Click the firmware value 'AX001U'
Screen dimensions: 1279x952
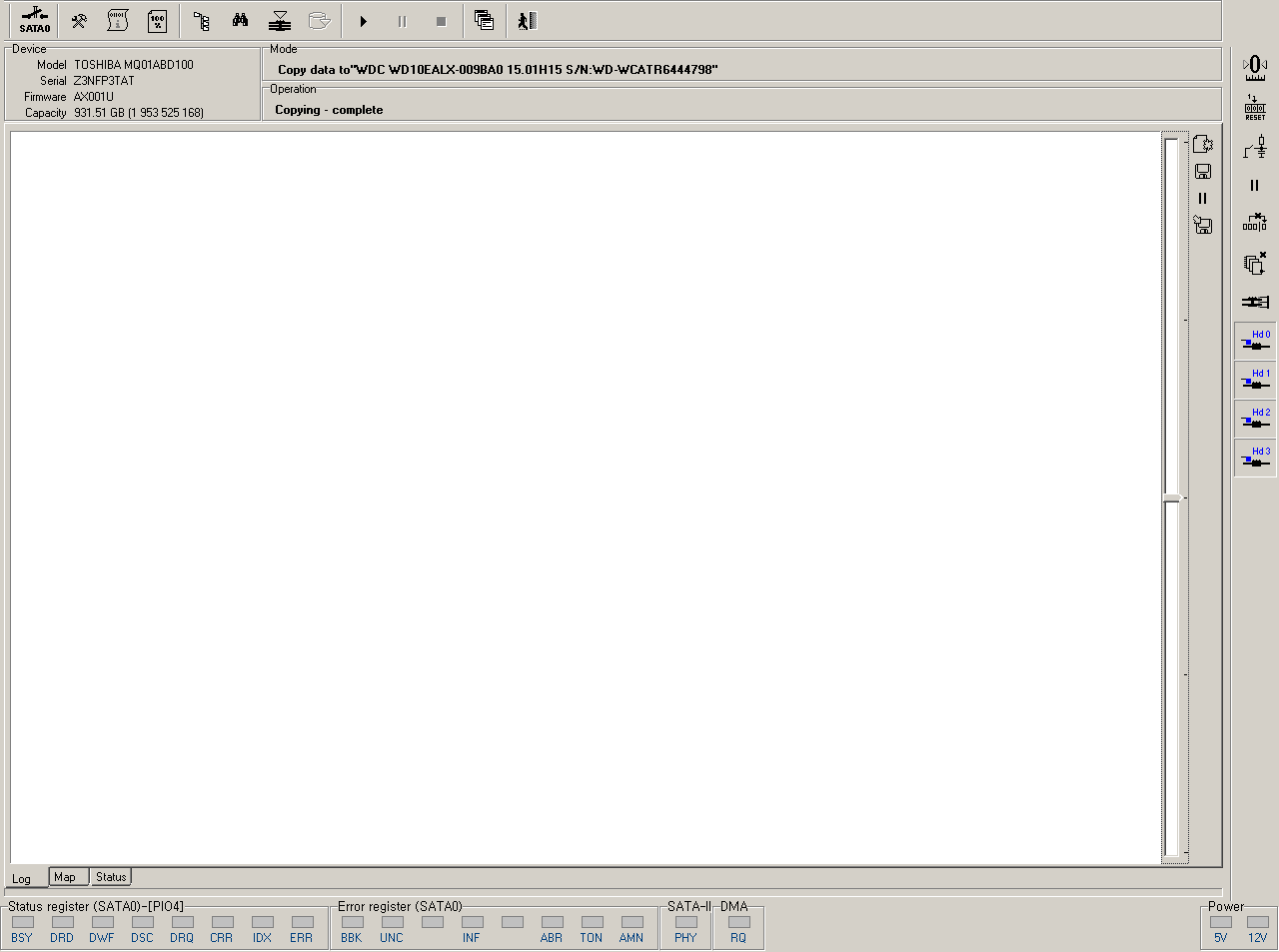click(94, 97)
